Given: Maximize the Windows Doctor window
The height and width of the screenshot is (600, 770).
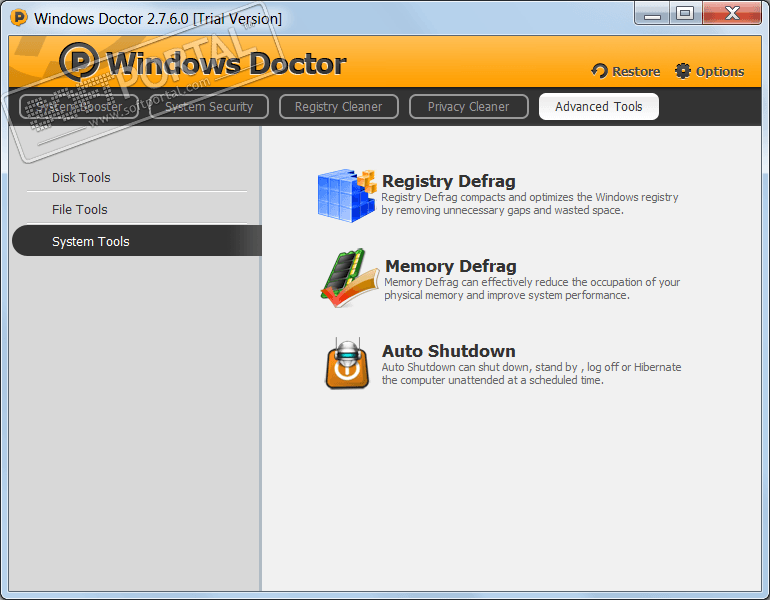Looking at the screenshot, I should coord(685,13).
